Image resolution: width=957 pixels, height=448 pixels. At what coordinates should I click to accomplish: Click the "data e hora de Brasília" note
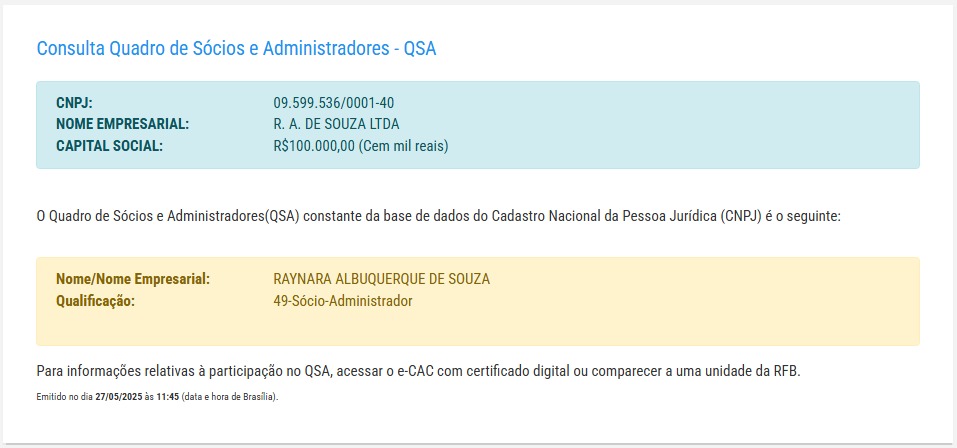point(230,397)
